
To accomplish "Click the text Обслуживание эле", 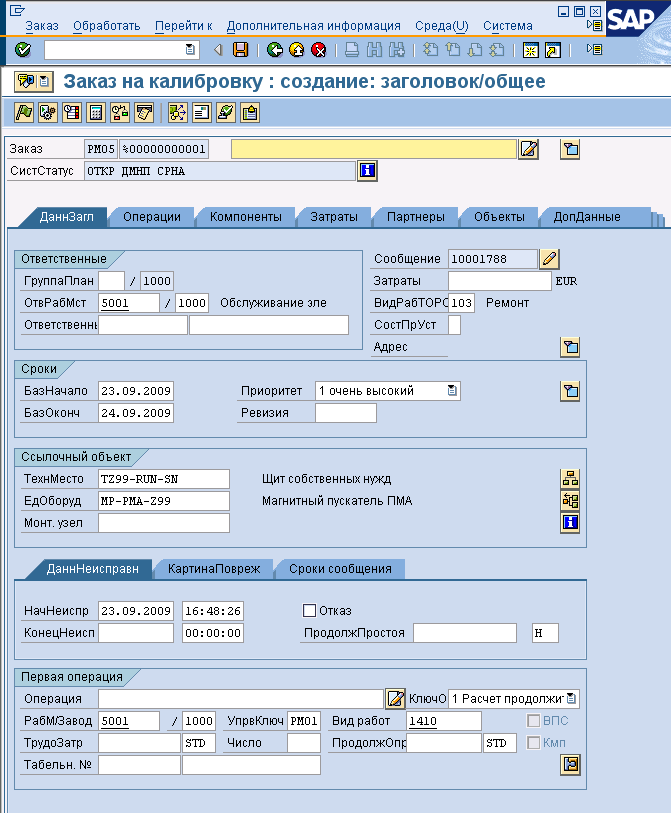I will click(273, 303).
